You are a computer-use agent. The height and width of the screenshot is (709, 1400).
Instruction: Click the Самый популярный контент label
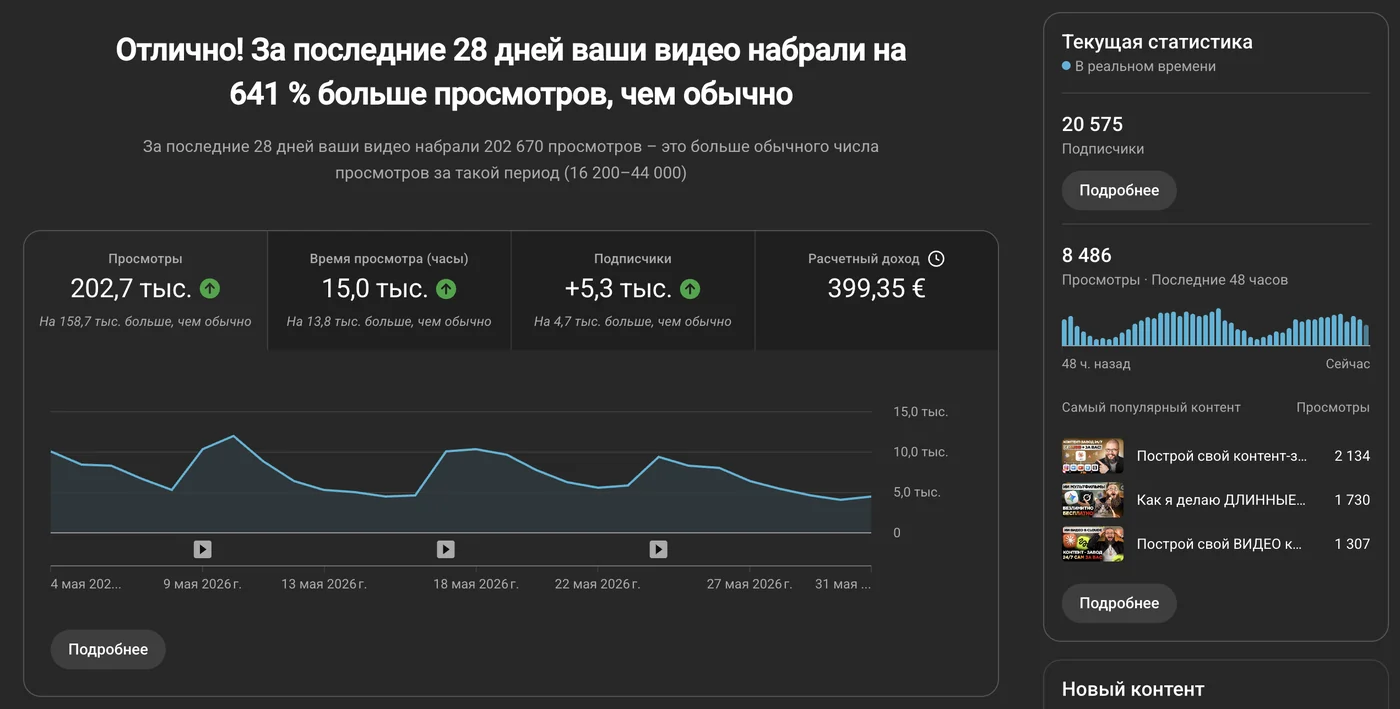pos(1151,407)
